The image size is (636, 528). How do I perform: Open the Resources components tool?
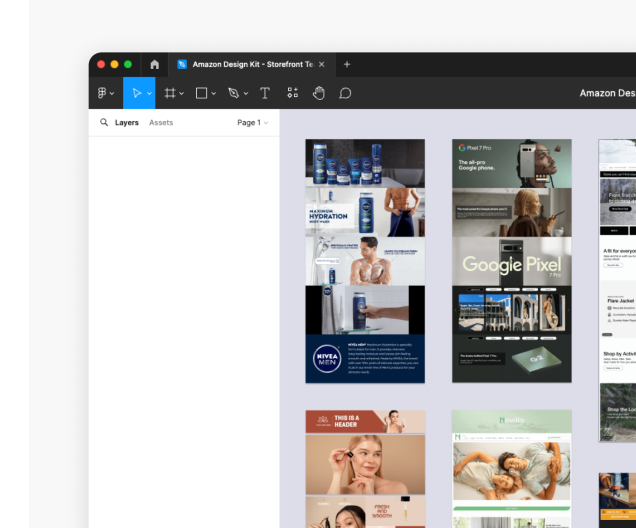[292, 93]
